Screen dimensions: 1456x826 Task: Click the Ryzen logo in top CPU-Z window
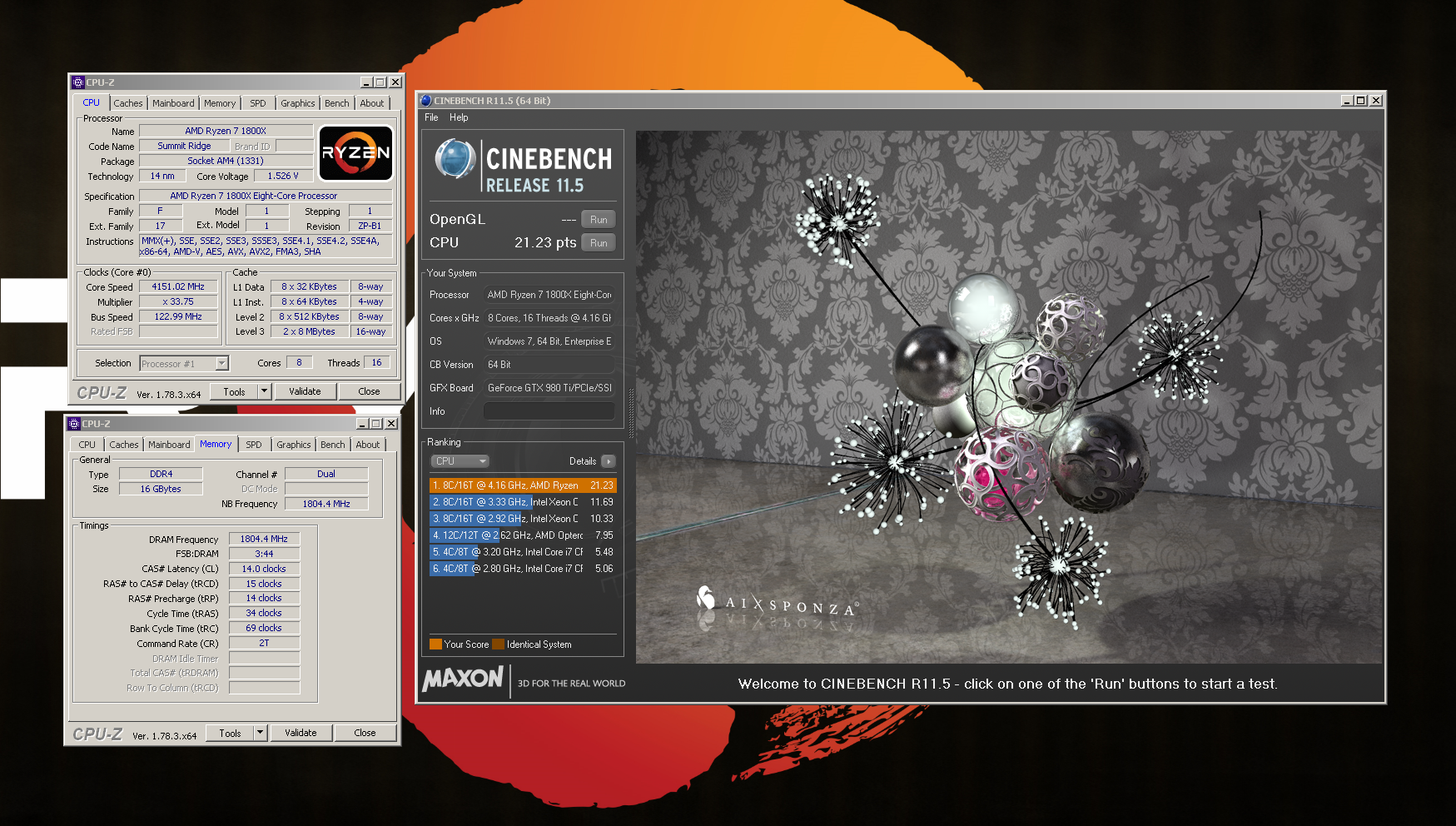[x=356, y=153]
